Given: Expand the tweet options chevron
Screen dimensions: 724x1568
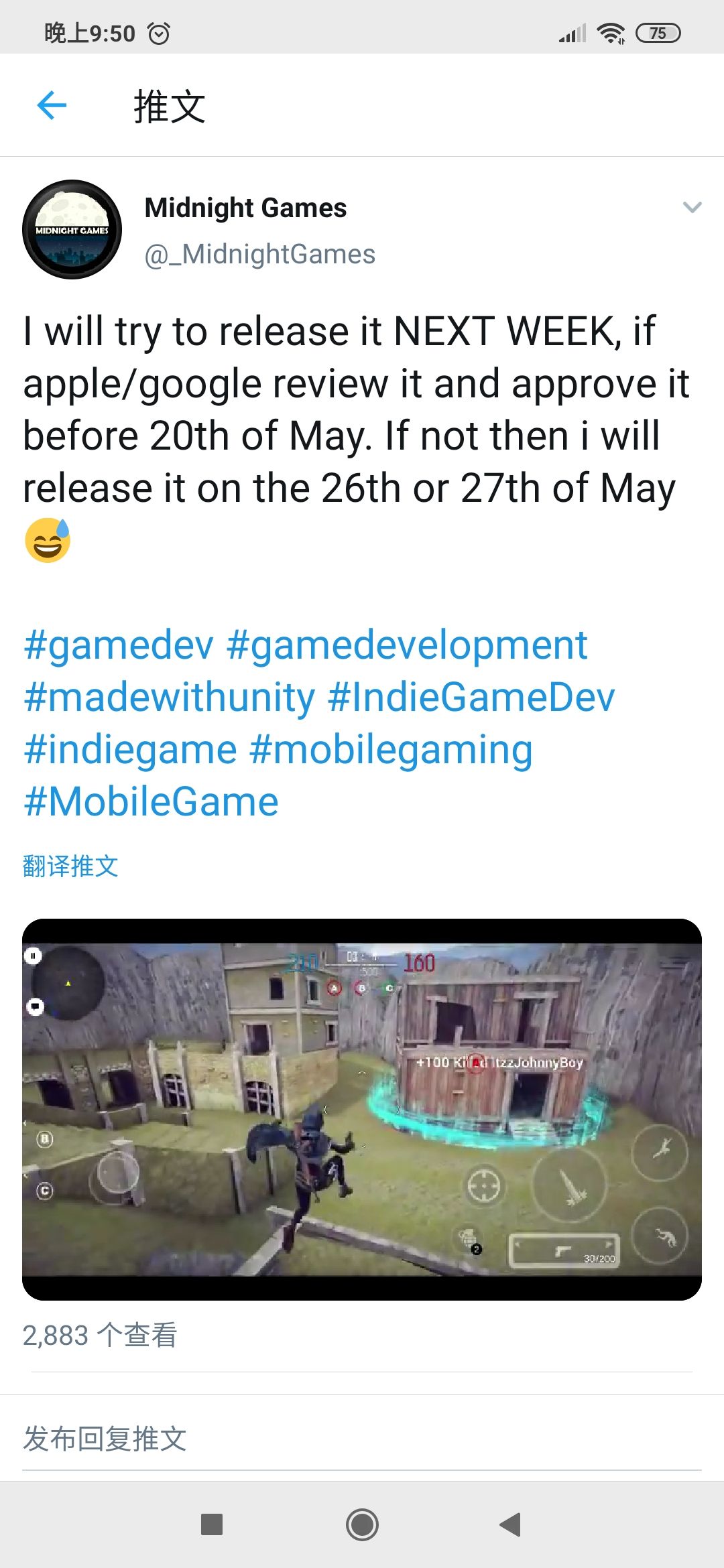Looking at the screenshot, I should (x=692, y=207).
